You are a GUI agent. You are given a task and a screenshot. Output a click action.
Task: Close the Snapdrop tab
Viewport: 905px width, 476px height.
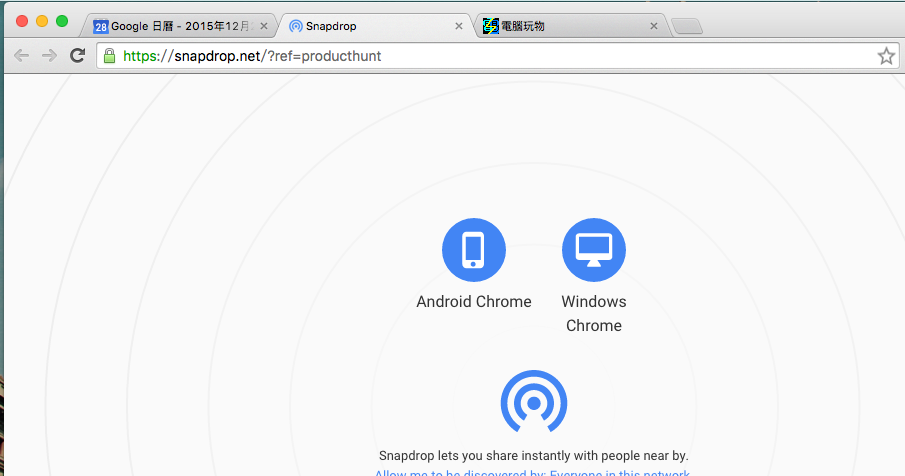pos(459,26)
